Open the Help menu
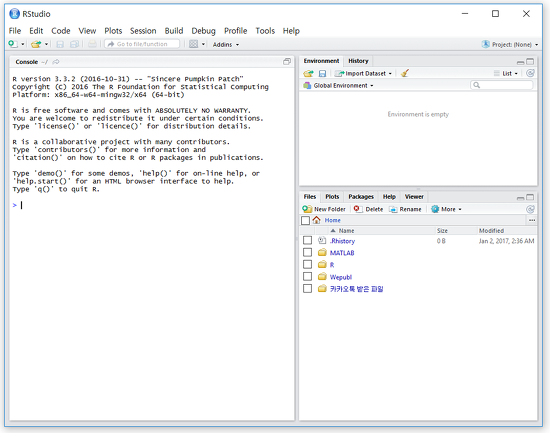 tap(291, 31)
